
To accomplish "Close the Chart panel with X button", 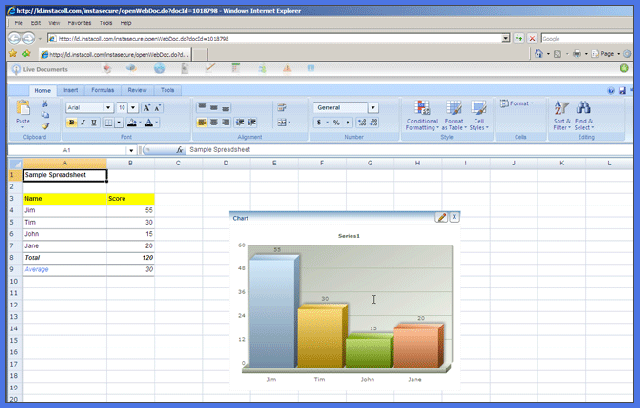I will point(454,217).
